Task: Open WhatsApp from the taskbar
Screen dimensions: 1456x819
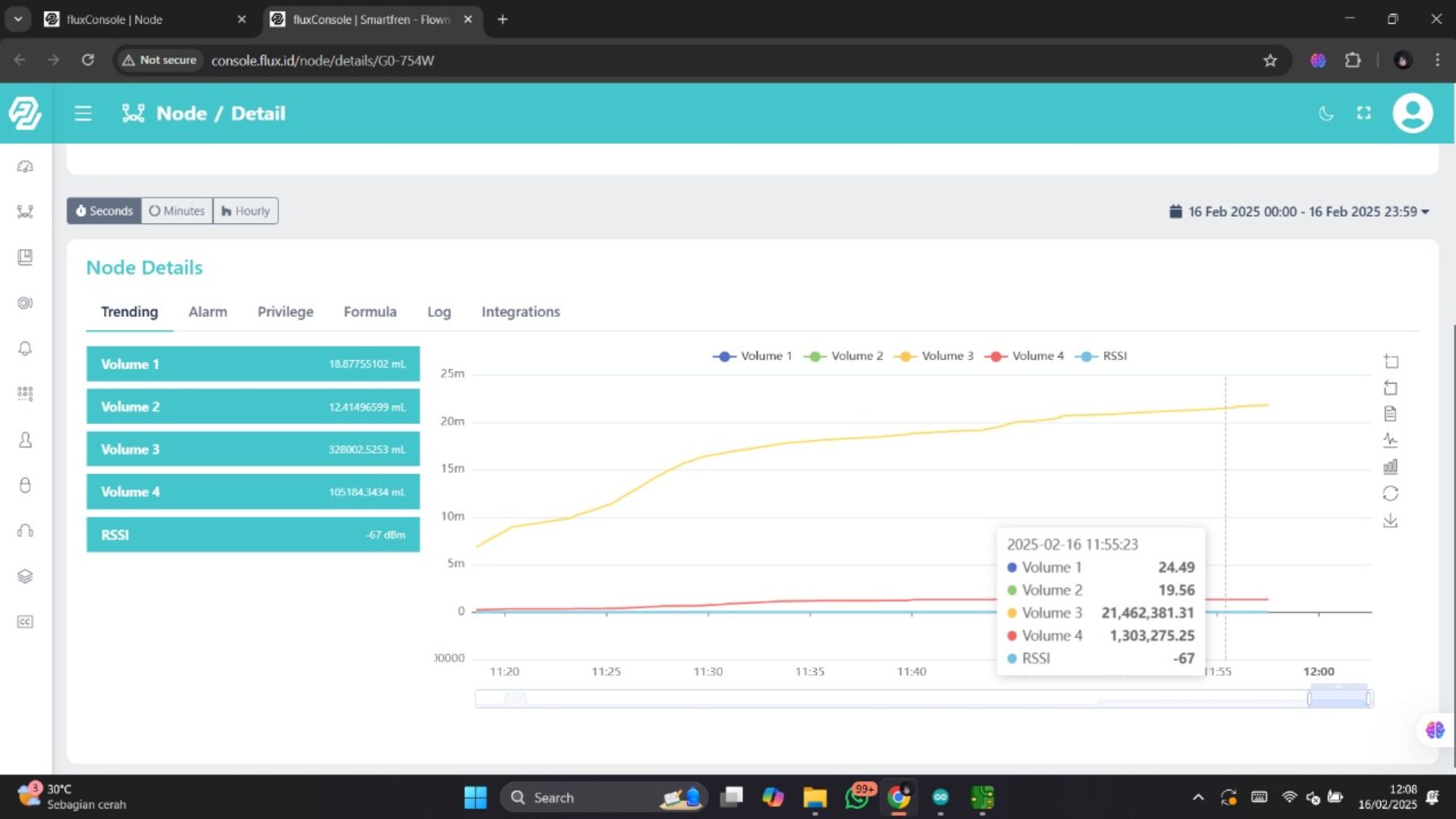Action: [x=858, y=797]
